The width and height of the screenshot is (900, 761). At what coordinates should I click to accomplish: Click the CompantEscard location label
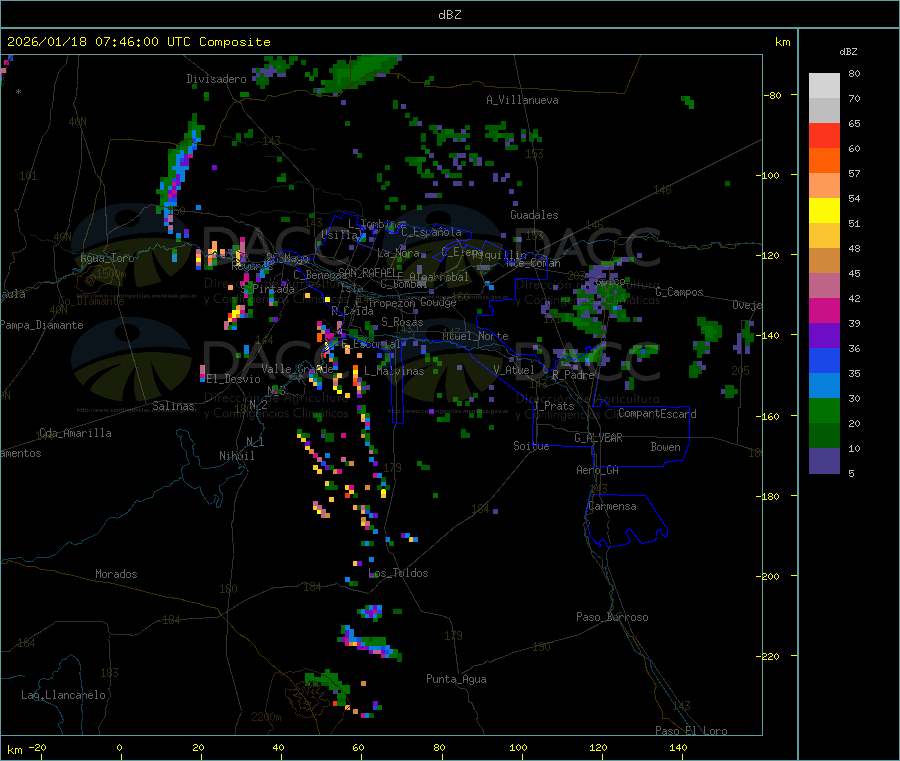coord(657,414)
